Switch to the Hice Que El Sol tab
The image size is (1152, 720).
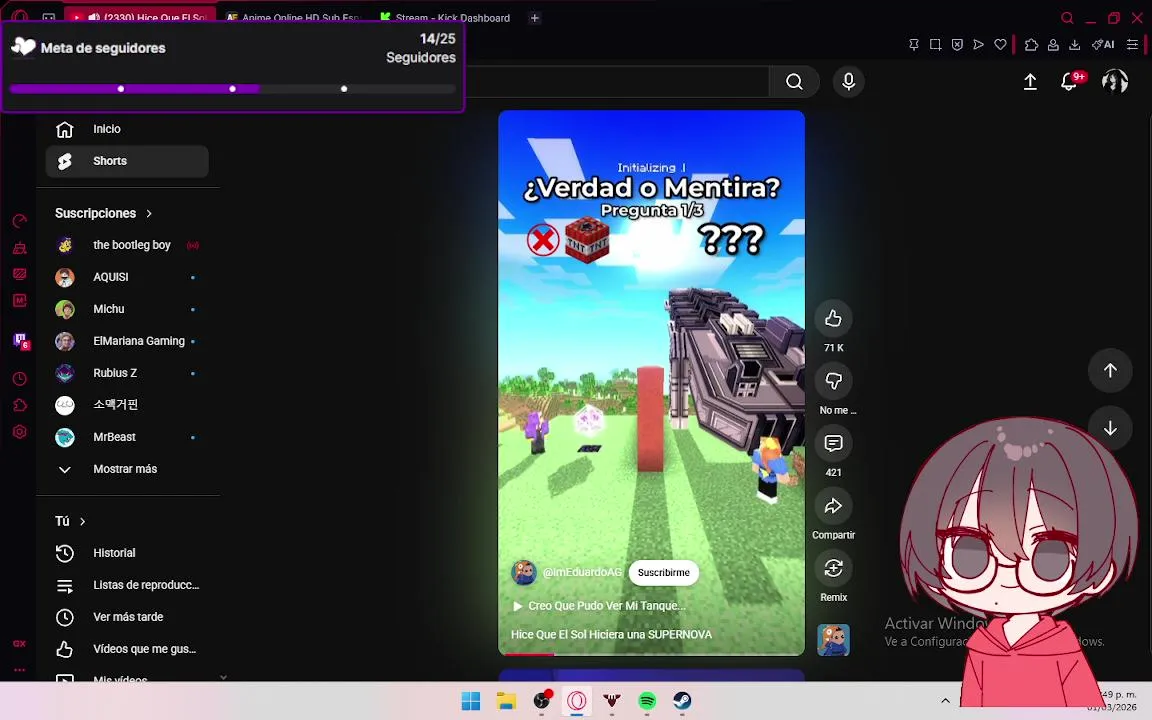[x=140, y=17]
